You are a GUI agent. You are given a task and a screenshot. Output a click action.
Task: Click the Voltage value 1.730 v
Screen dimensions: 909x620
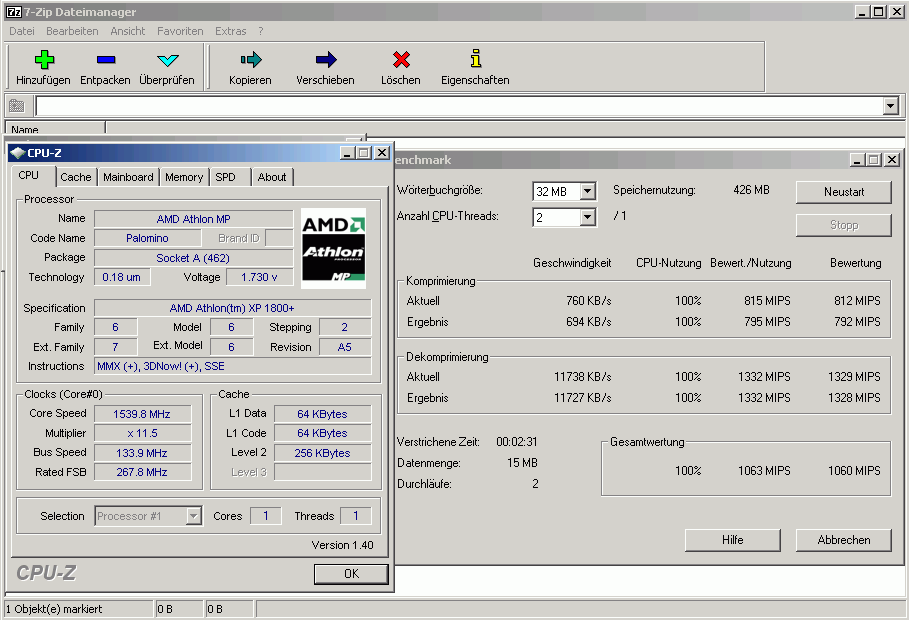pos(259,277)
